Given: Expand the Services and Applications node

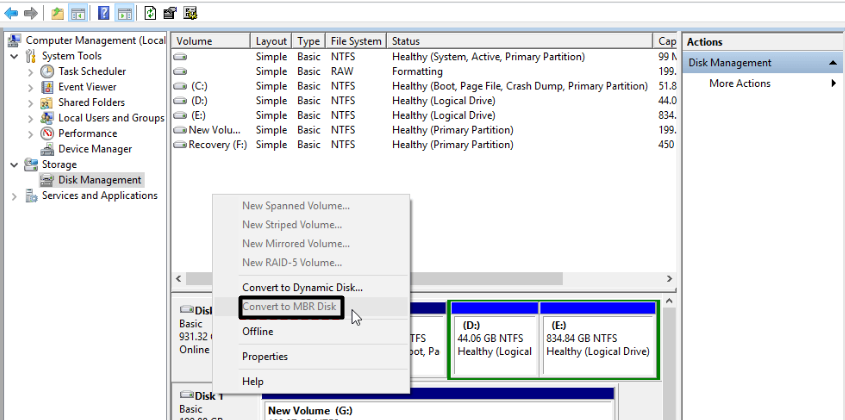Looking at the screenshot, I should coord(13,196).
